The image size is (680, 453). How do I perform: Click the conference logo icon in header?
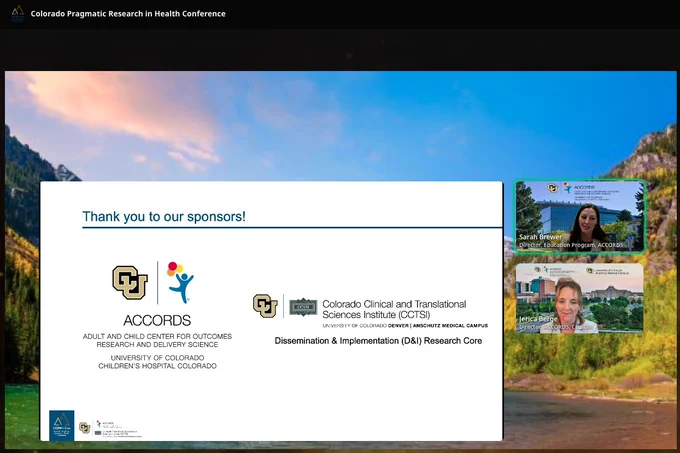(x=17, y=13)
